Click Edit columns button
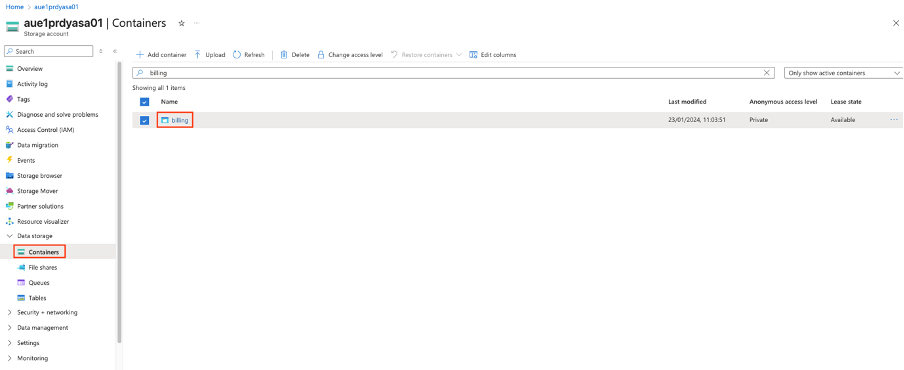904x370 pixels. [x=493, y=55]
